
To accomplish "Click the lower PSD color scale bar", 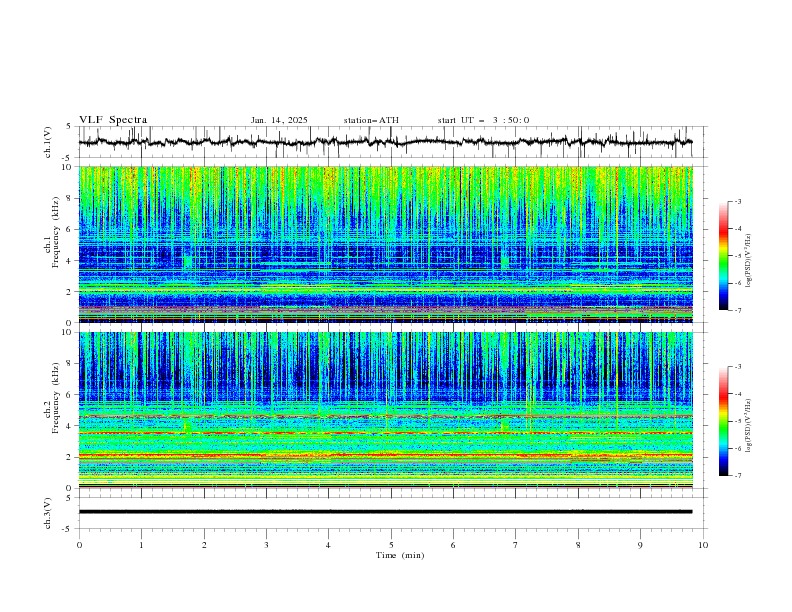I will [x=724, y=421].
